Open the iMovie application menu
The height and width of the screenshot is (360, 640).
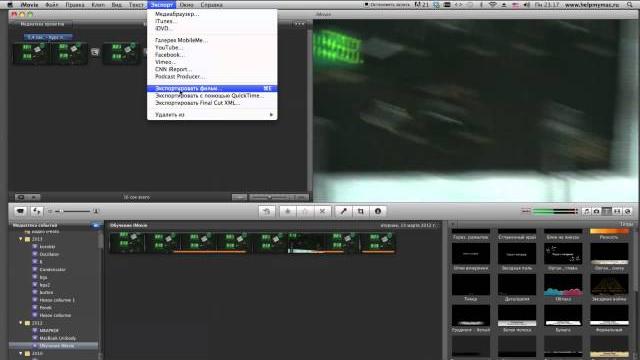[x=29, y=5]
